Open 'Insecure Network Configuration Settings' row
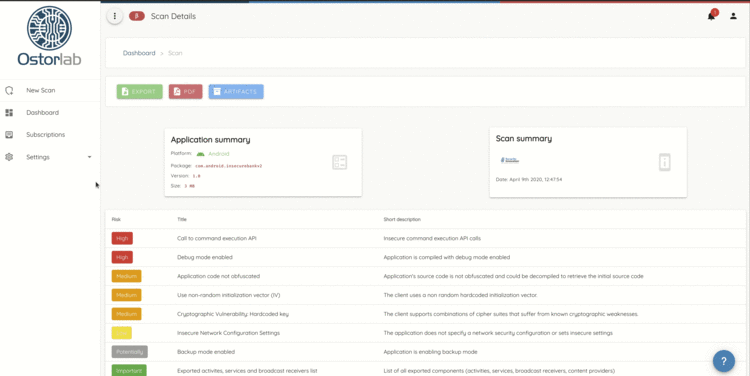 pyautogui.click(x=425, y=333)
